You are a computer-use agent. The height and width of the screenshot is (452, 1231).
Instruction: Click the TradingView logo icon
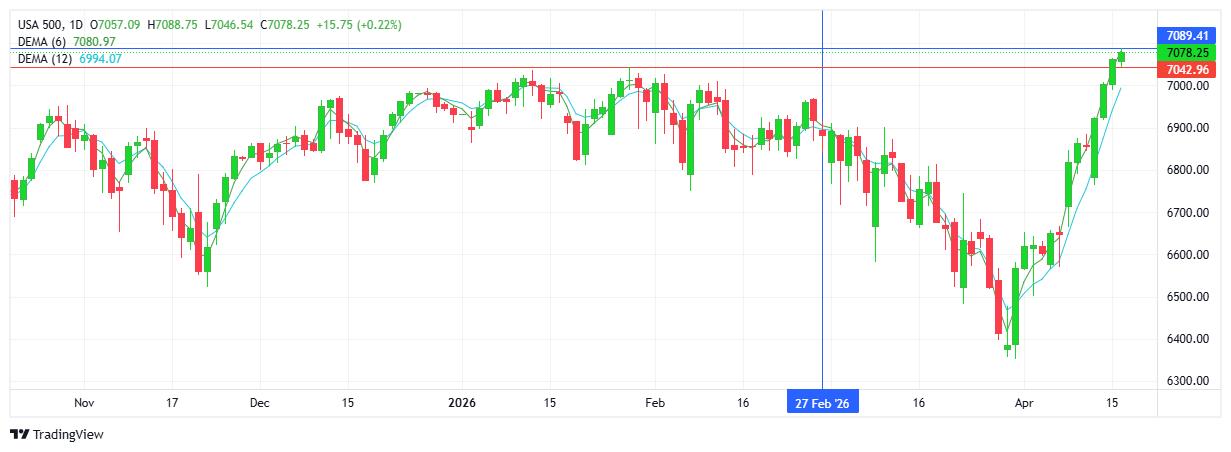(x=19, y=434)
